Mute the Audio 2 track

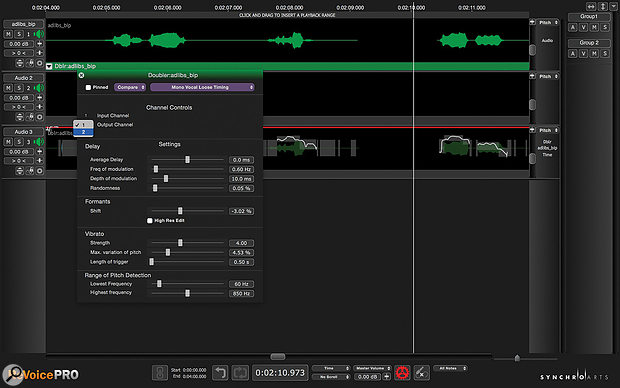tap(8, 88)
